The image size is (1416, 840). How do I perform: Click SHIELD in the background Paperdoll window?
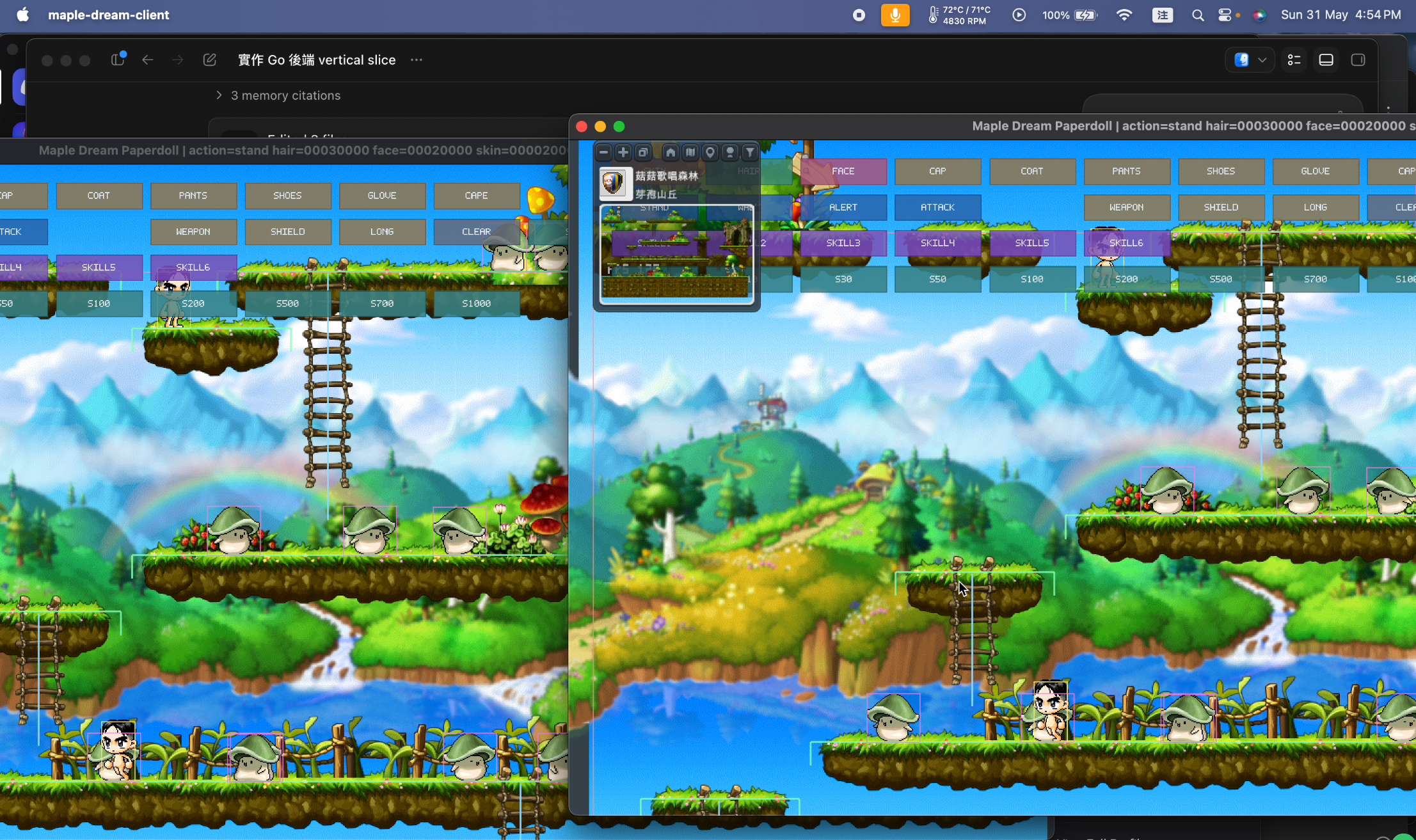coord(288,232)
